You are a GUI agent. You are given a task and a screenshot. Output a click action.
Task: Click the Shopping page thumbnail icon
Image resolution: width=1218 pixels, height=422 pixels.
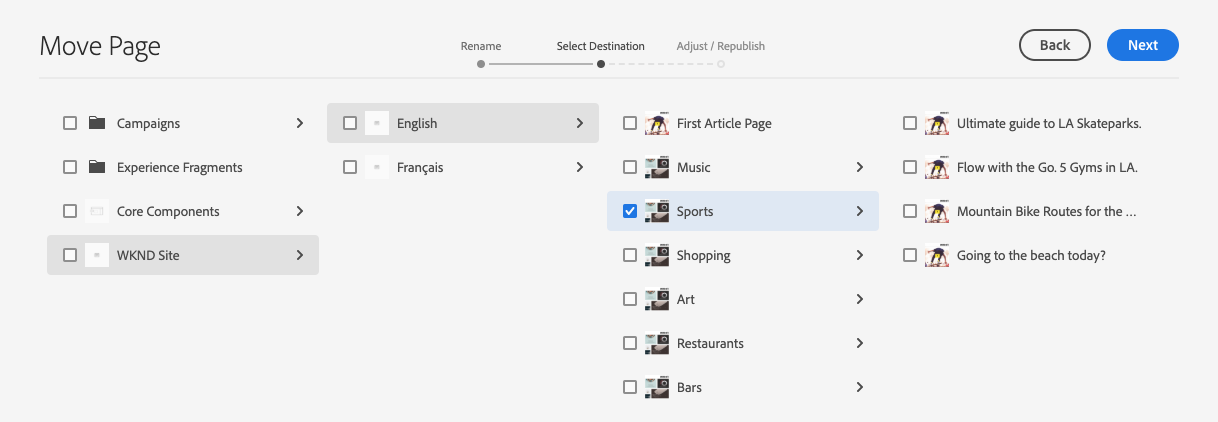pyautogui.click(x=657, y=256)
